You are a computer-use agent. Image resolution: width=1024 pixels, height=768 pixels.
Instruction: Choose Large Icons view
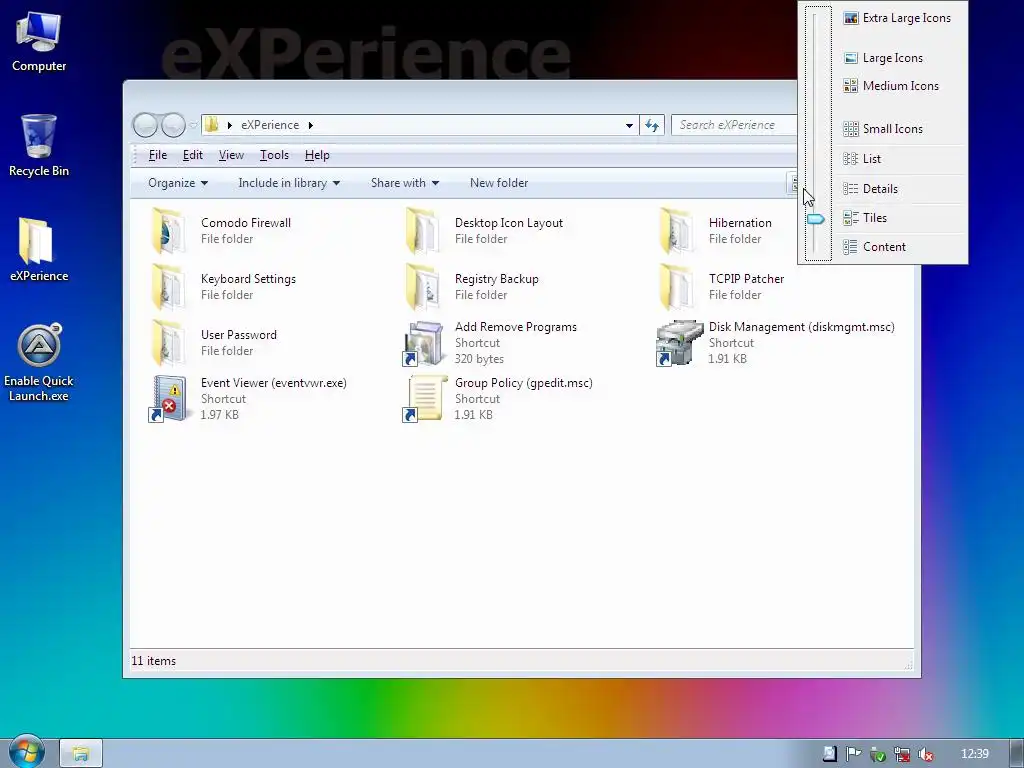900,58
